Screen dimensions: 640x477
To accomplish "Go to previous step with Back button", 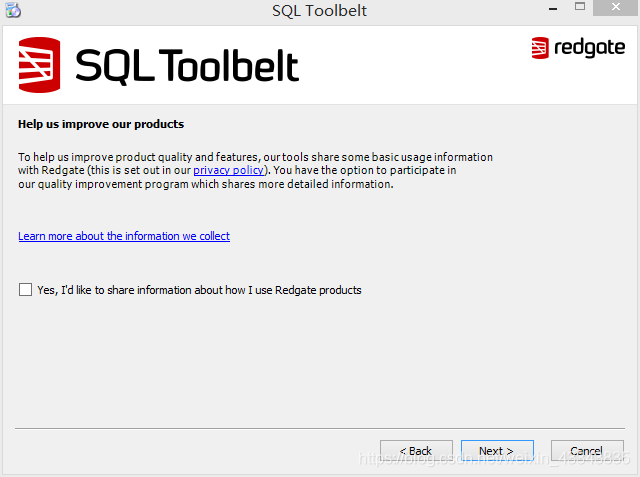I will (416, 451).
